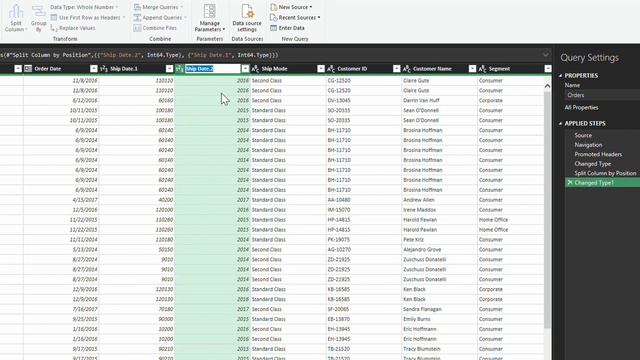Select the Ship Mode column header
The width and height of the screenshot is (640, 360).
coord(274,69)
